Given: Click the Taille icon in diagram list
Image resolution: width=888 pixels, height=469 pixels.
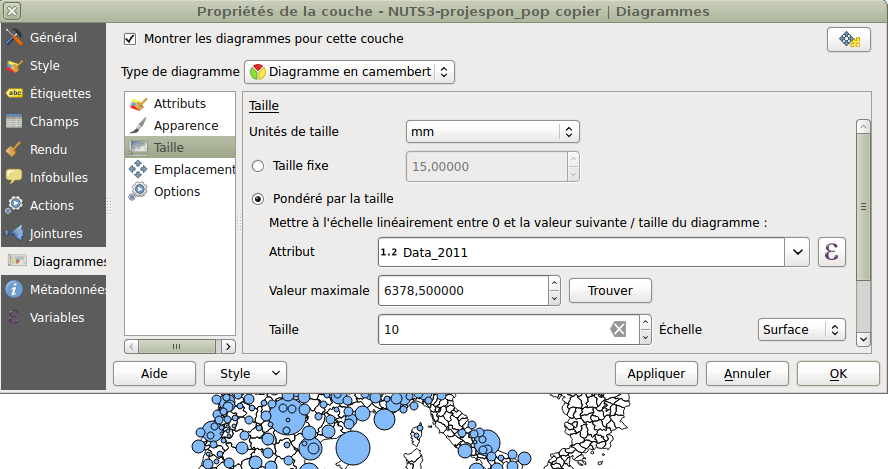Looking at the screenshot, I should (x=138, y=147).
